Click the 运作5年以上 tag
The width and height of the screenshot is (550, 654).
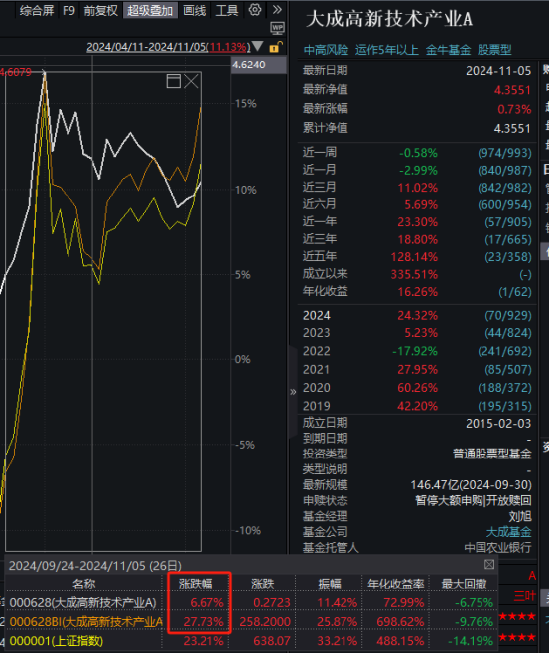[x=387, y=50]
